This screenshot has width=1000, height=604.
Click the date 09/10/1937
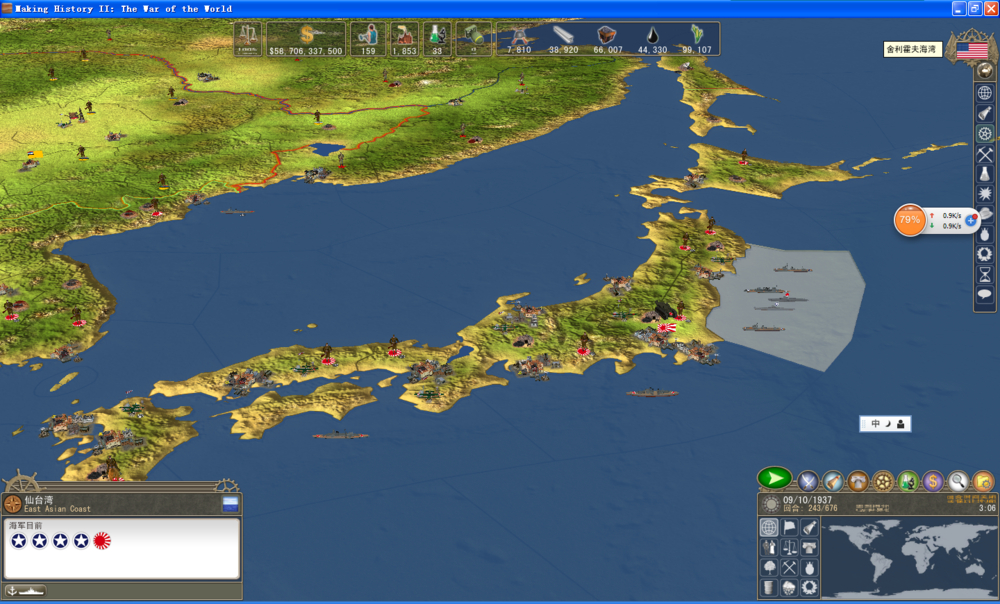point(807,500)
